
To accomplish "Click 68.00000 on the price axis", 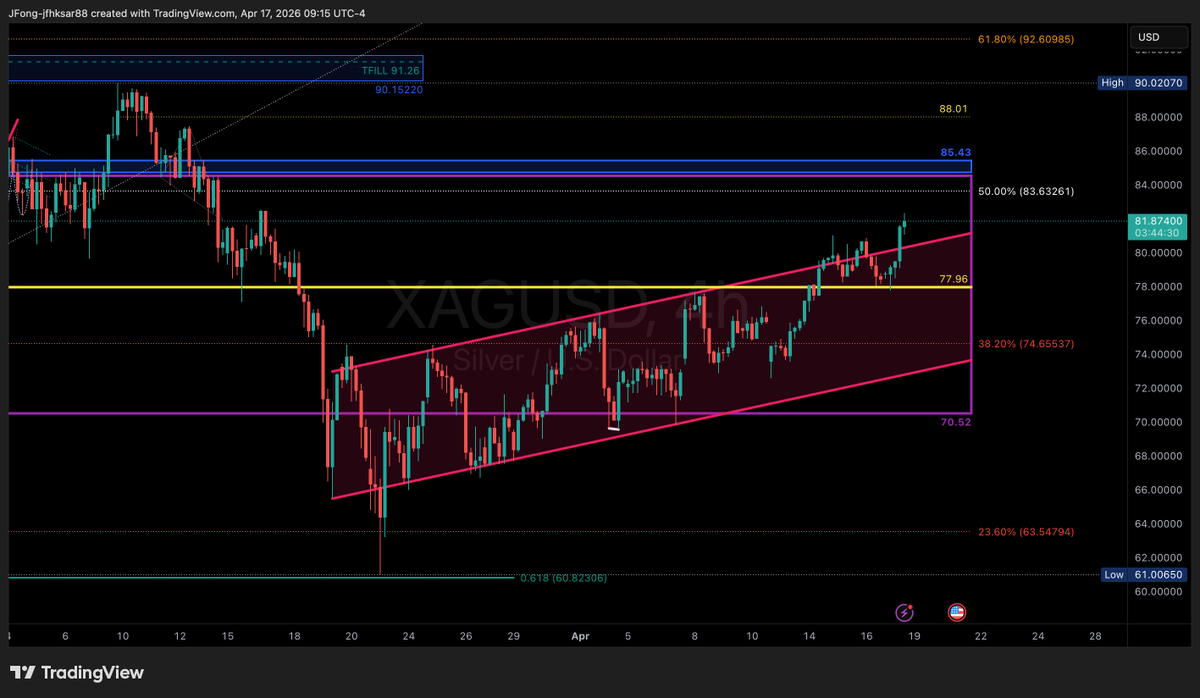I will pos(1160,456).
